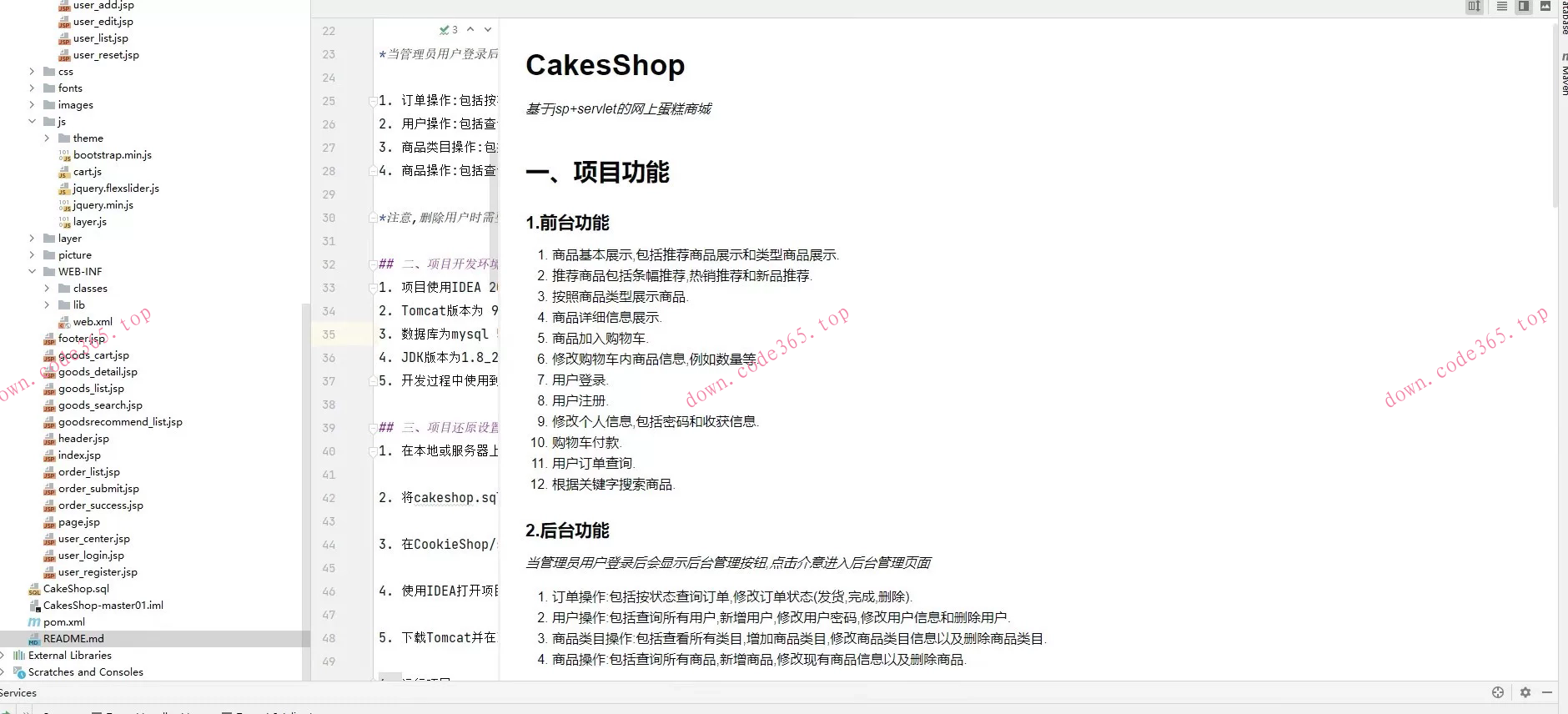Select footer.jsp file
This screenshot has width=1568, height=714.
[x=82, y=339]
